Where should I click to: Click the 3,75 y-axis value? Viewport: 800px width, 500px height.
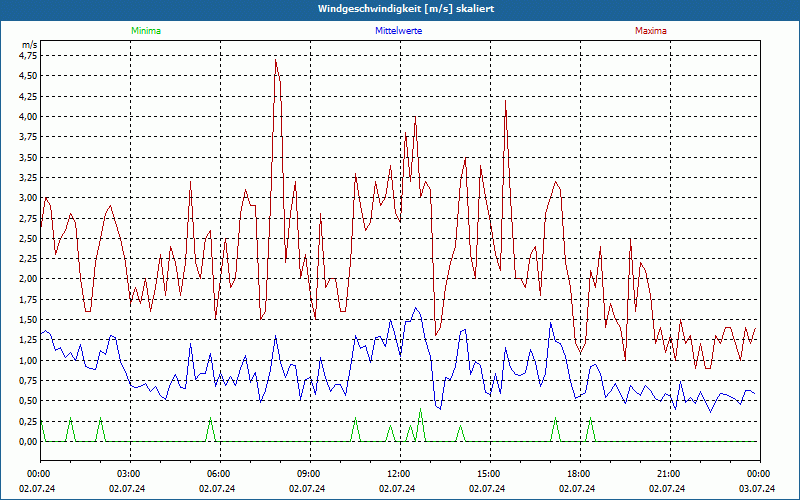29,137
